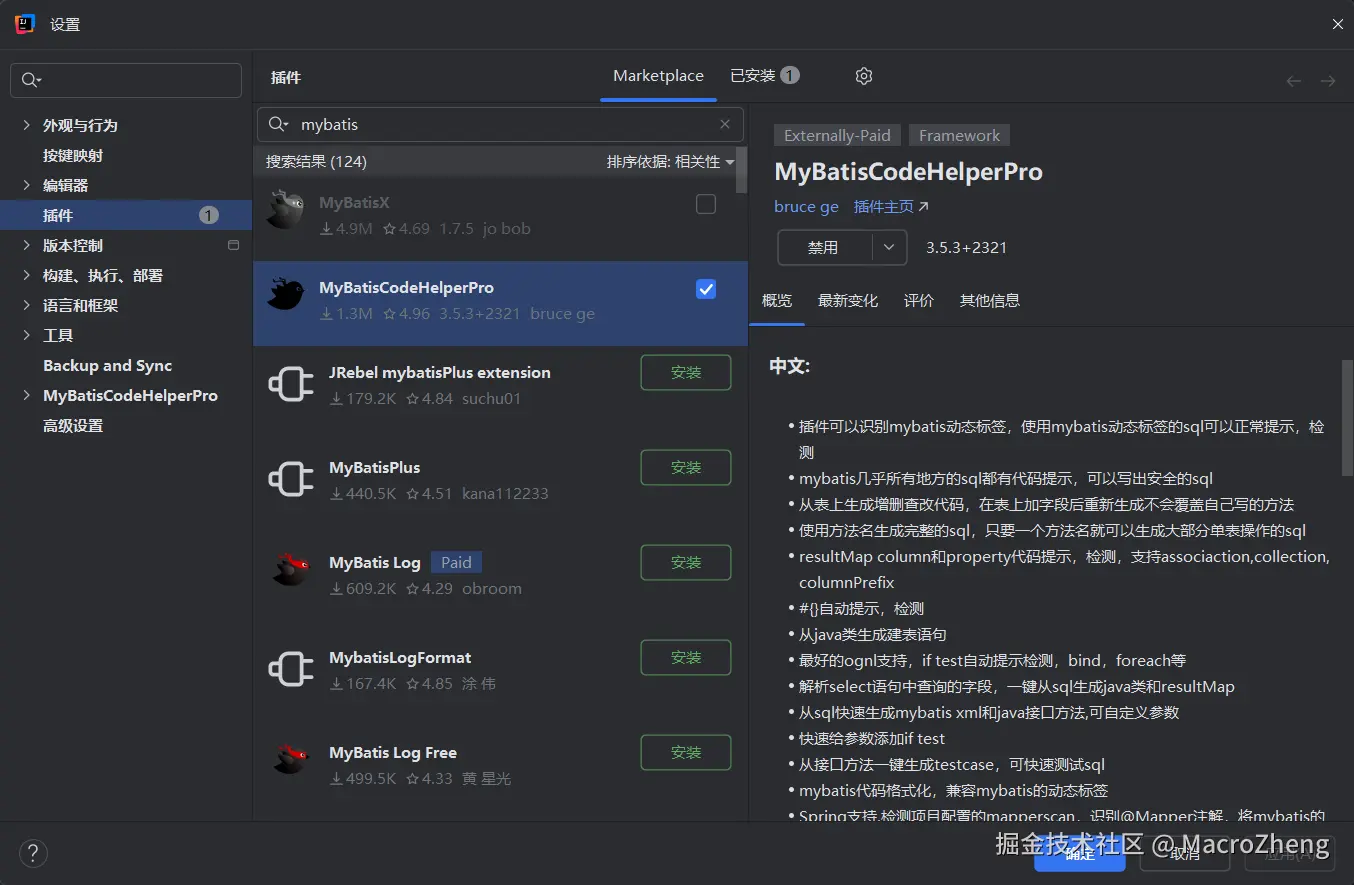Open help with the question mark icon
Screen dimensions: 1354x885
pyautogui.click(x=33, y=853)
